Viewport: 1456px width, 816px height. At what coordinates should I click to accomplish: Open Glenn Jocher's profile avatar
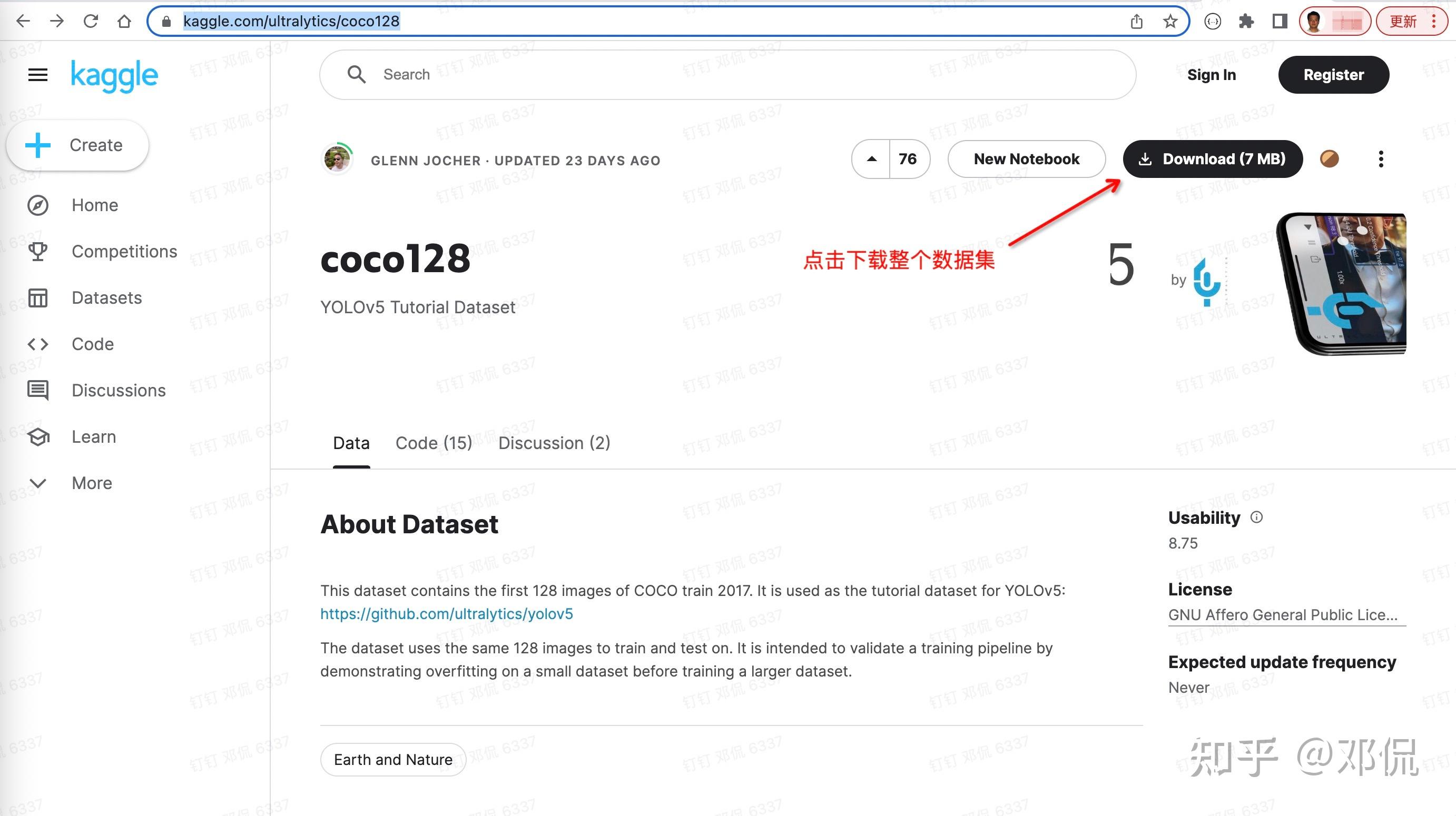(338, 159)
